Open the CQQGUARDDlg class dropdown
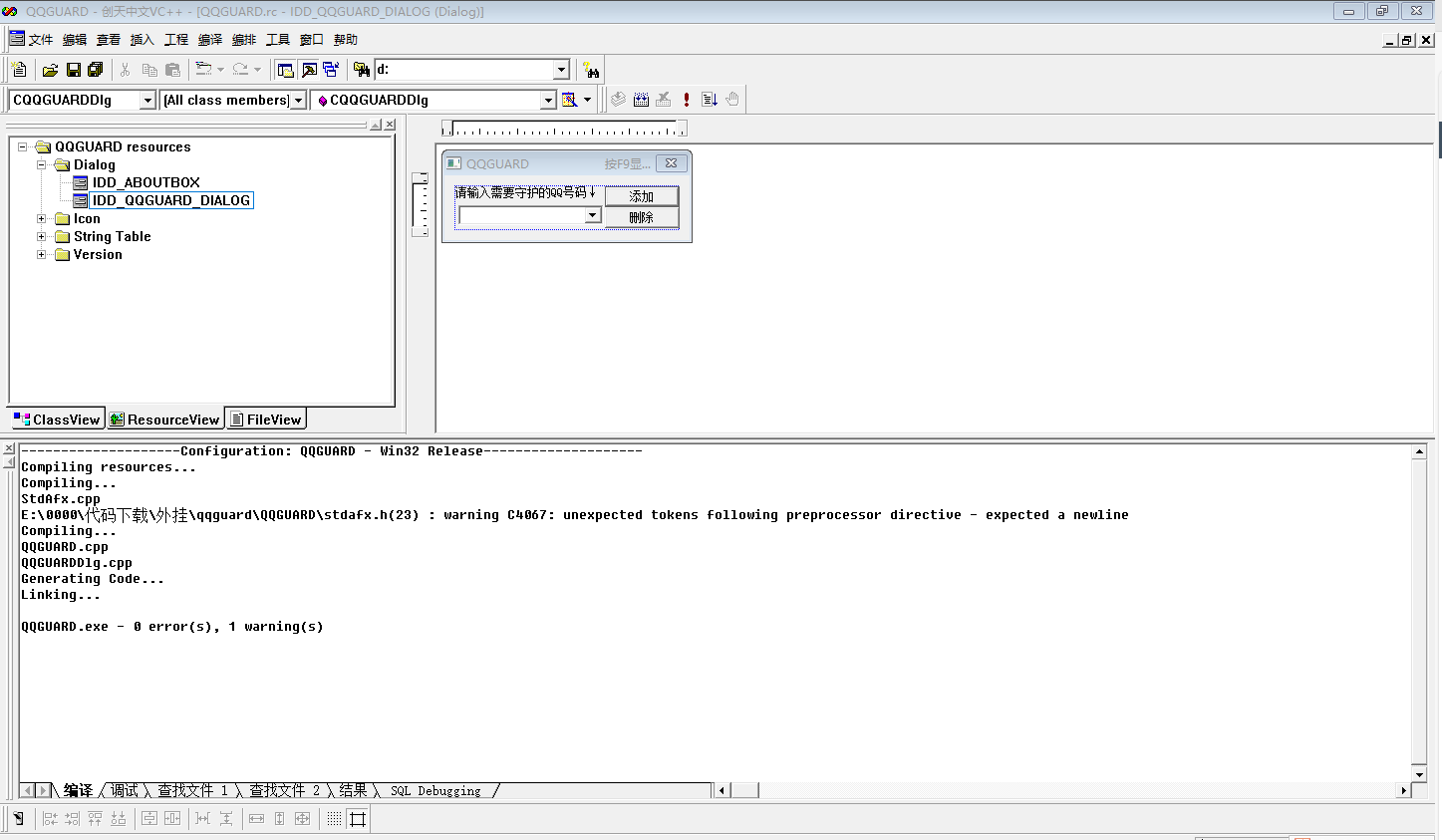Image resolution: width=1442 pixels, height=840 pixels. 147,100
